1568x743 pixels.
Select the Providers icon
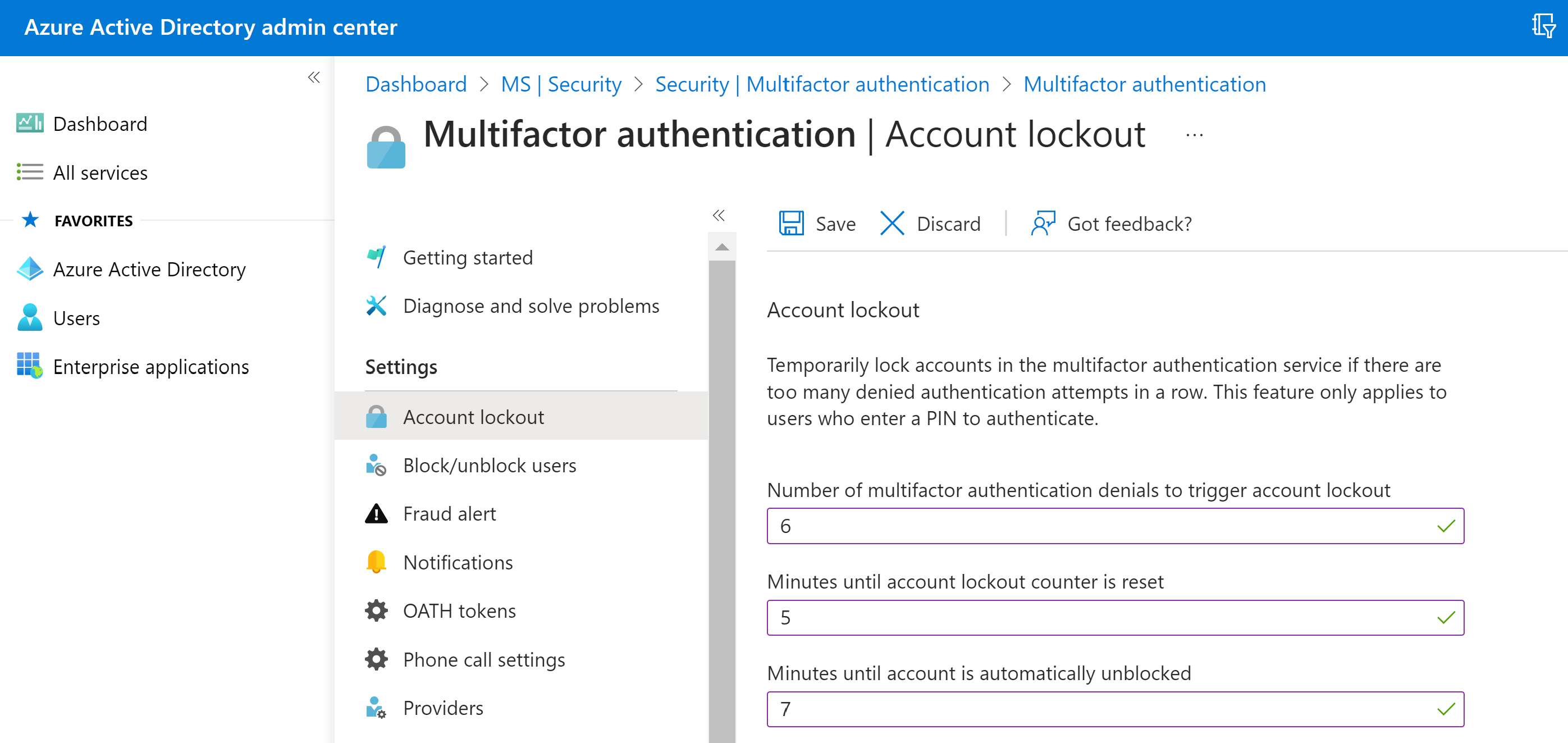376,708
